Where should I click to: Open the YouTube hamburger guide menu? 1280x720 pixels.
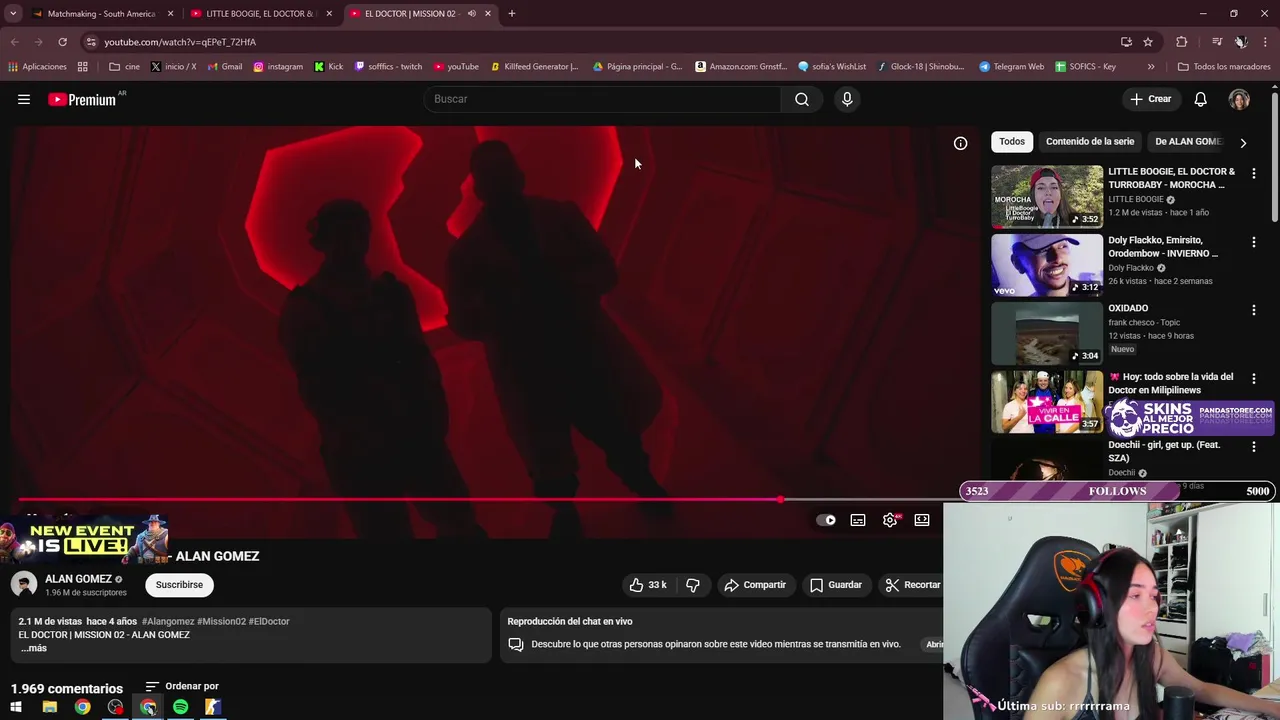pos(24,99)
